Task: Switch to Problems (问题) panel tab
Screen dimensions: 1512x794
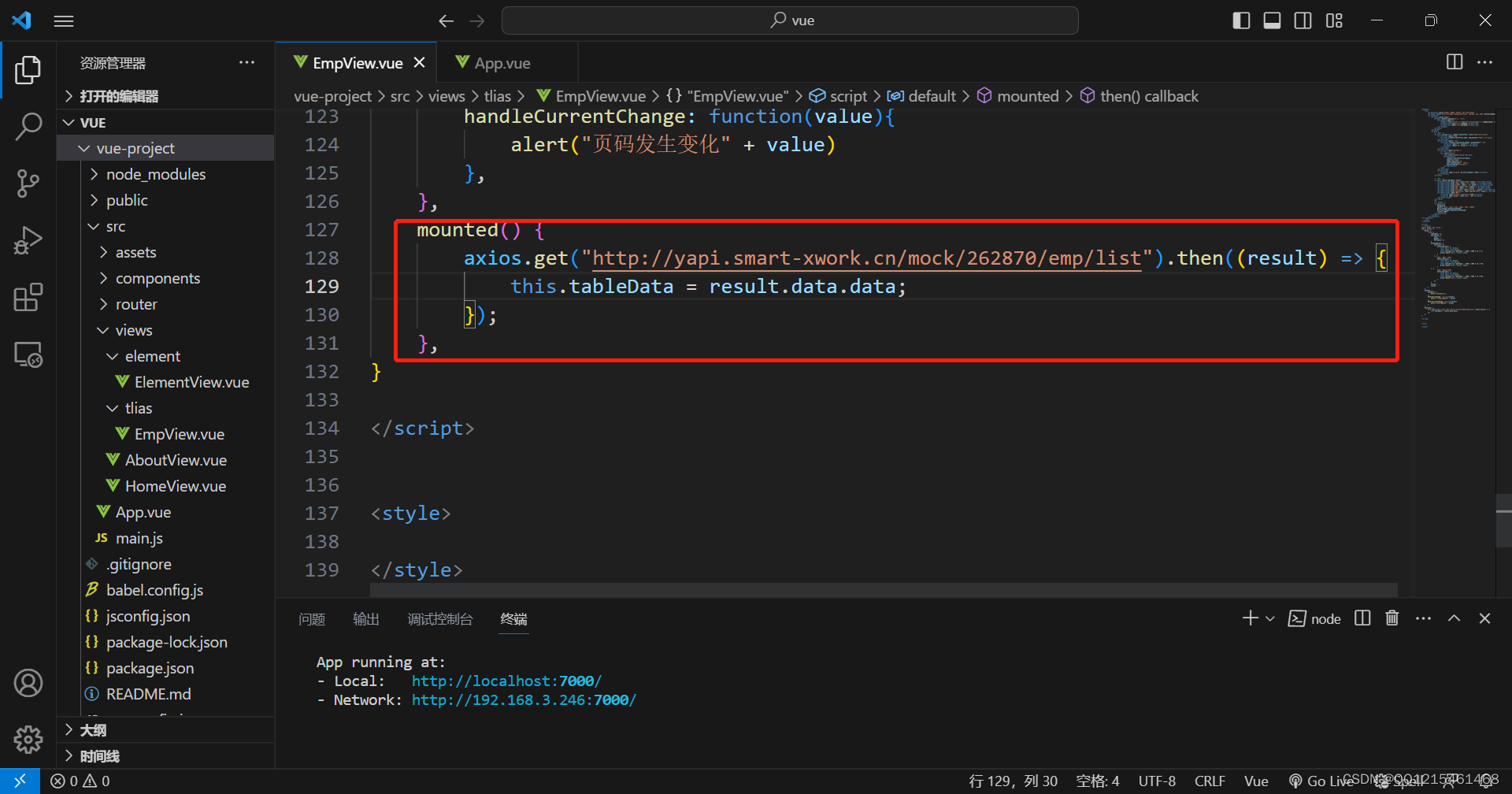Action: tap(312, 619)
